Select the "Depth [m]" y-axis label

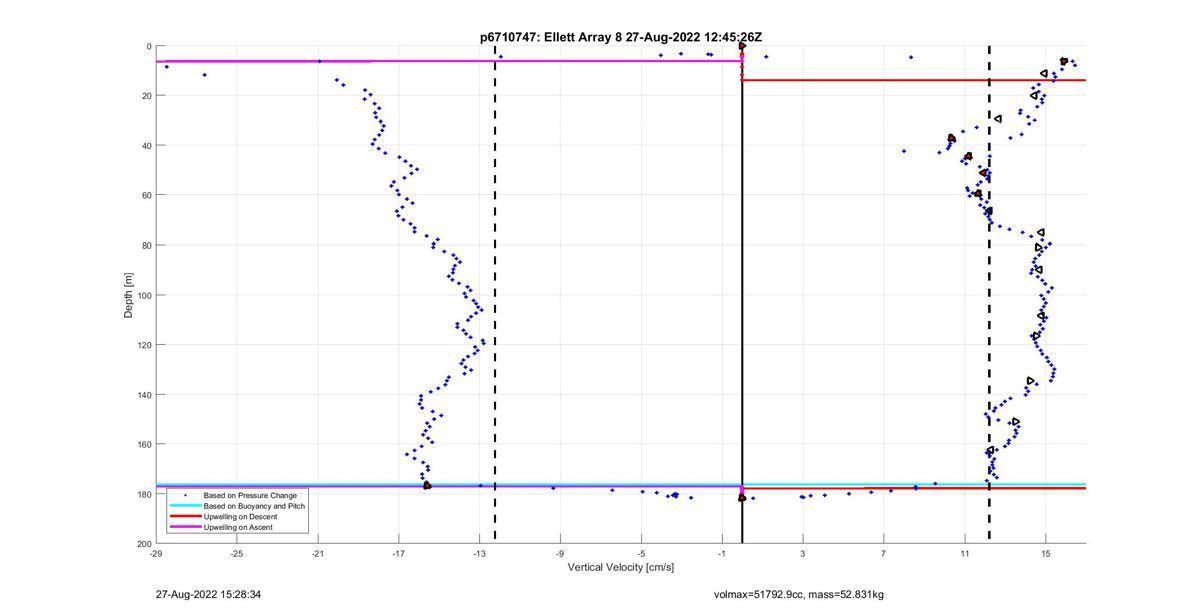click(129, 295)
